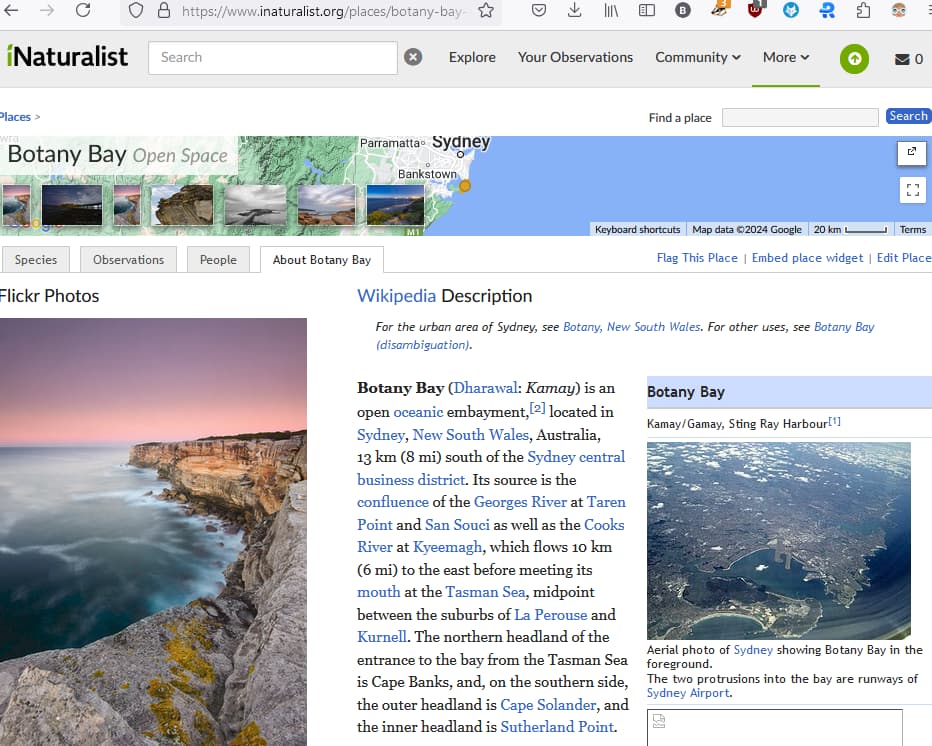Open the large Flickr cliff photo
The height and width of the screenshot is (746, 932).
[153, 531]
